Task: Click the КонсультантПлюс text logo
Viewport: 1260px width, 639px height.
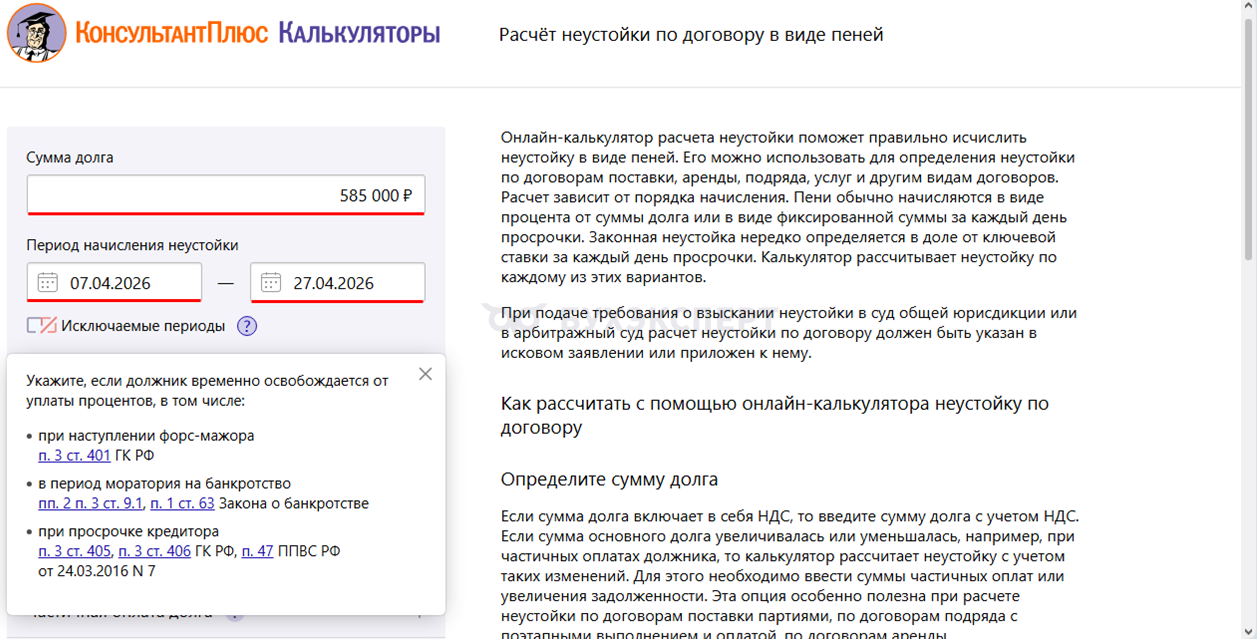Action: pyautogui.click(x=172, y=34)
